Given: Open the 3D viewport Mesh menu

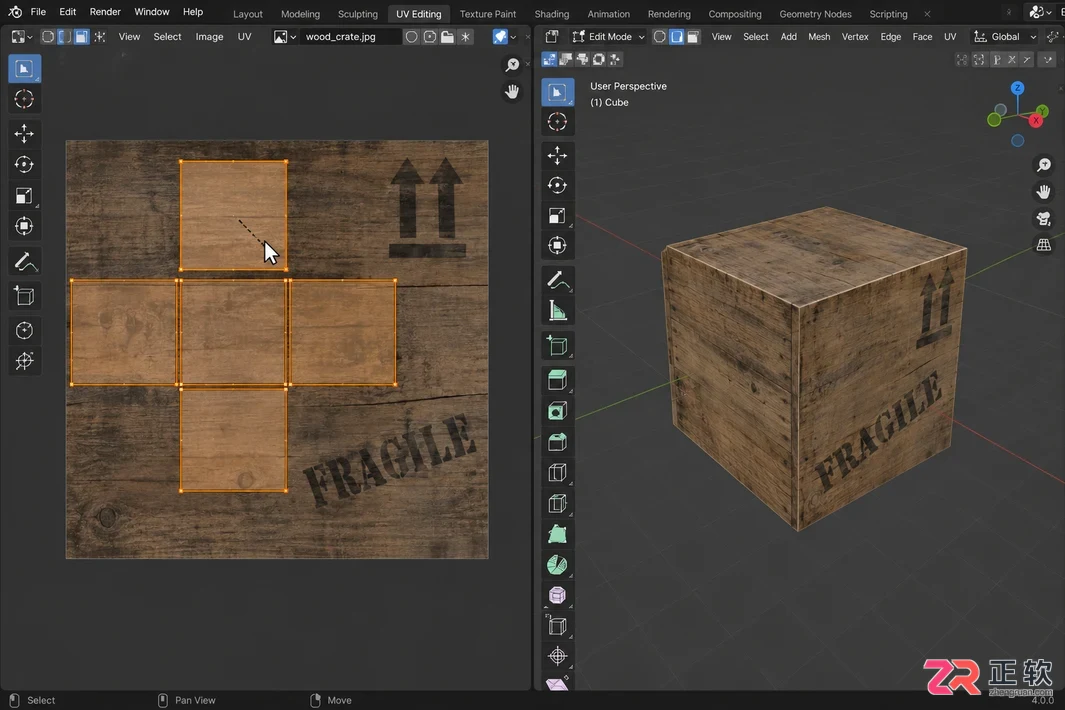Looking at the screenshot, I should tap(819, 37).
